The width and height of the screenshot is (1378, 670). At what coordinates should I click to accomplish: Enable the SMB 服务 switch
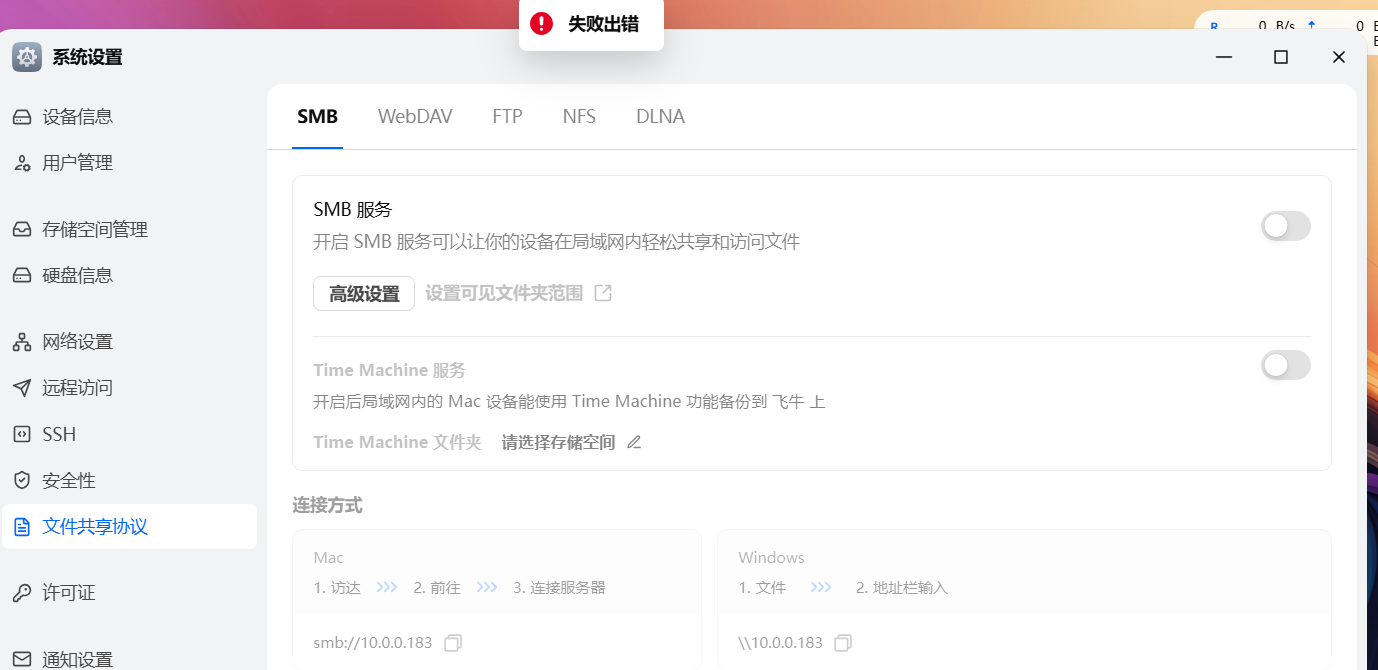[1285, 226]
